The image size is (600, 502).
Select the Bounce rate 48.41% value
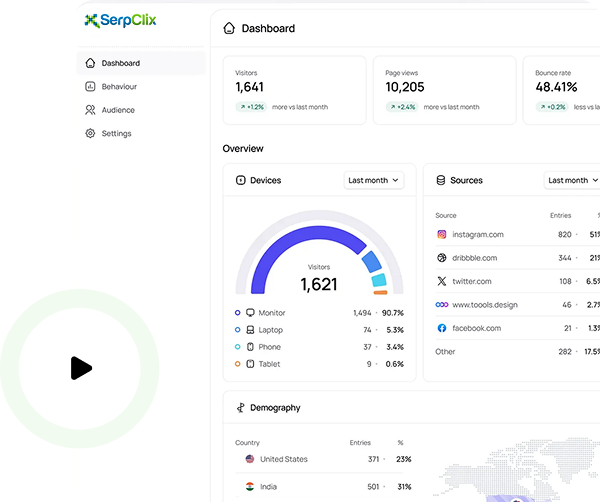coord(556,87)
